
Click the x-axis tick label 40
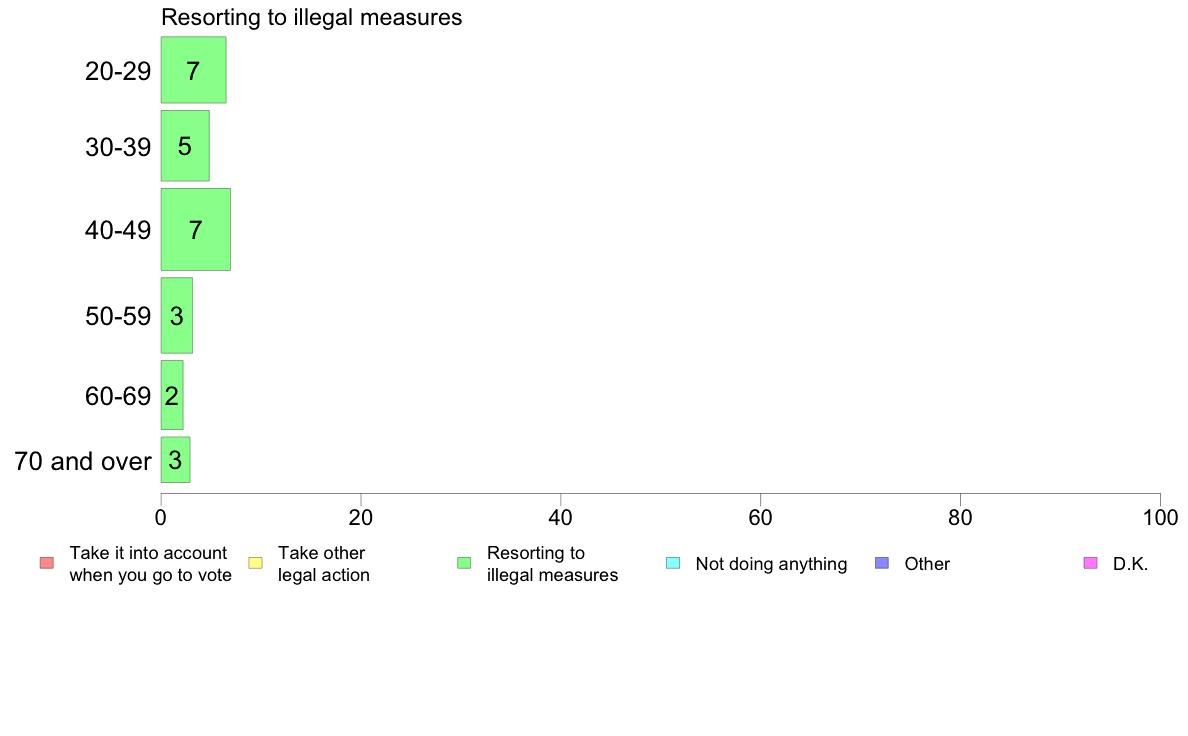(561, 518)
